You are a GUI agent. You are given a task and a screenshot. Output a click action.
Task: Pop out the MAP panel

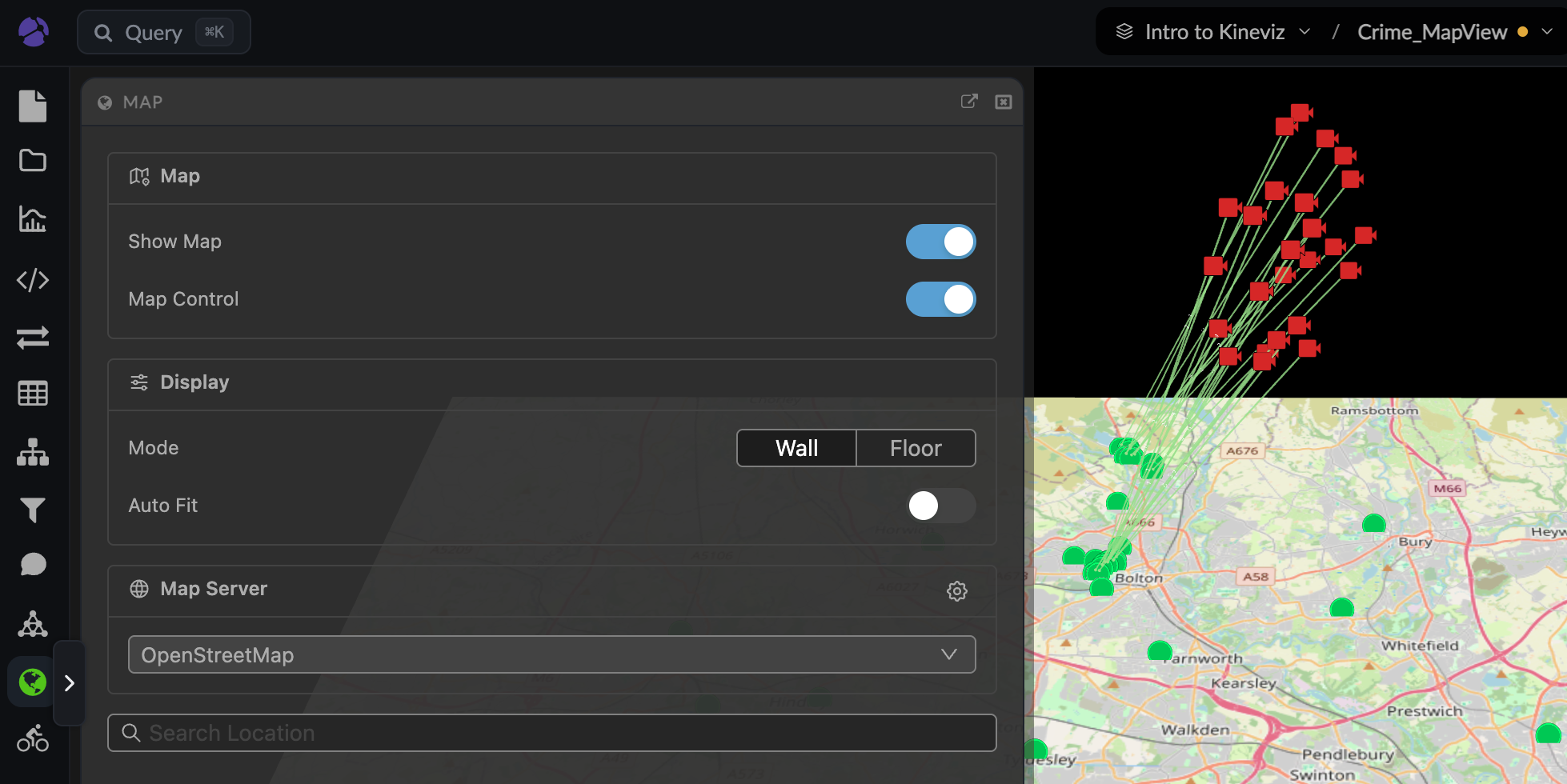point(969,101)
